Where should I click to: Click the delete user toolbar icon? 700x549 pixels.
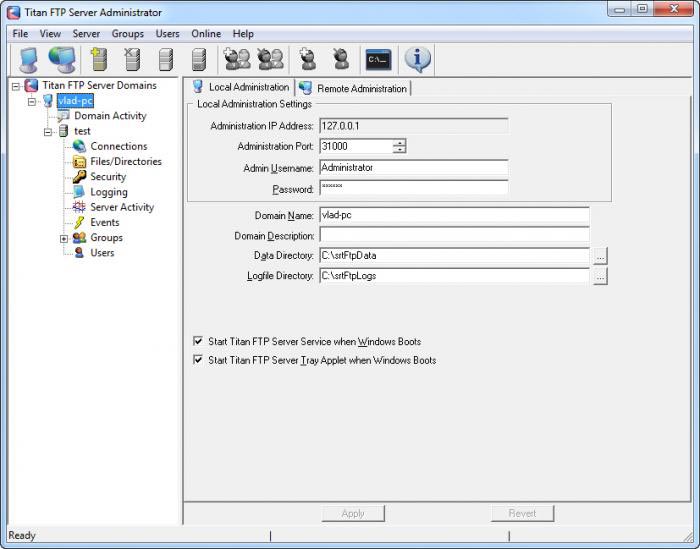(x=341, y=59)
